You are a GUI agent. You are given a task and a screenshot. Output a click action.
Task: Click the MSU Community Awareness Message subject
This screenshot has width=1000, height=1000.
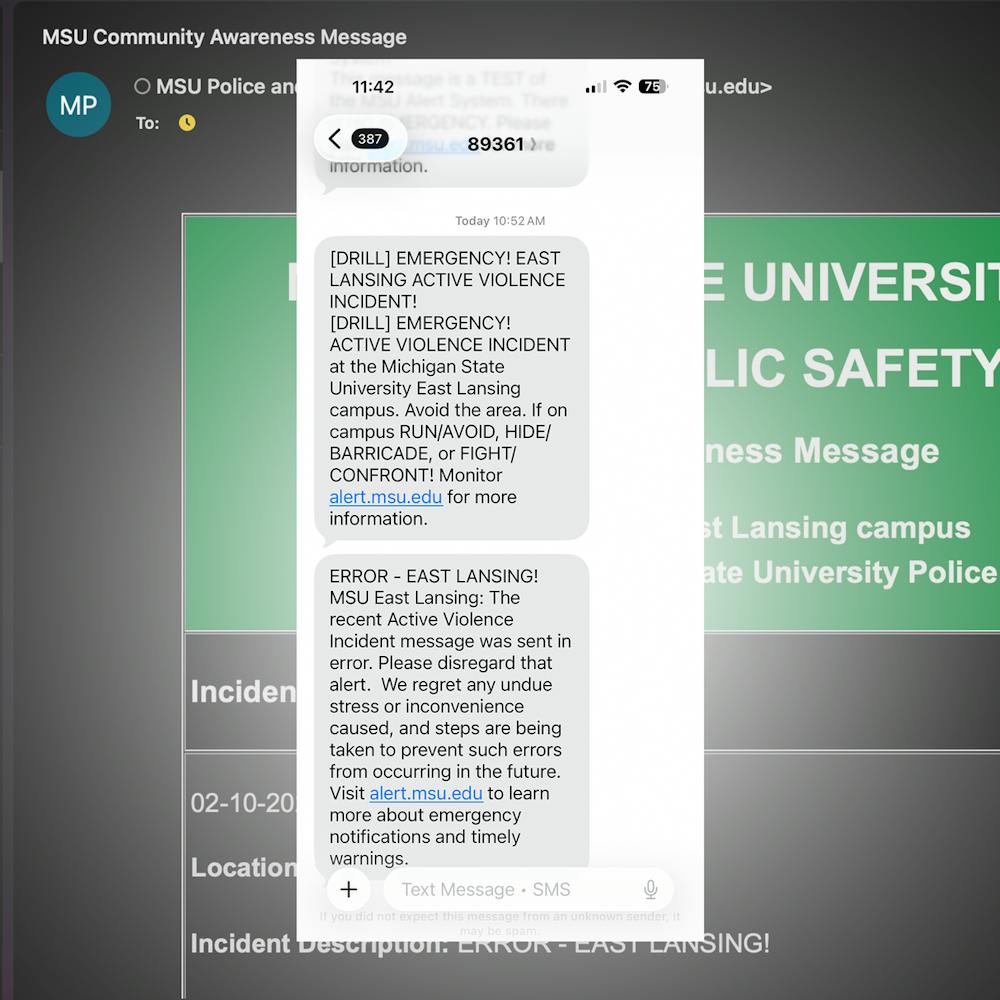(x=224, y=37)
